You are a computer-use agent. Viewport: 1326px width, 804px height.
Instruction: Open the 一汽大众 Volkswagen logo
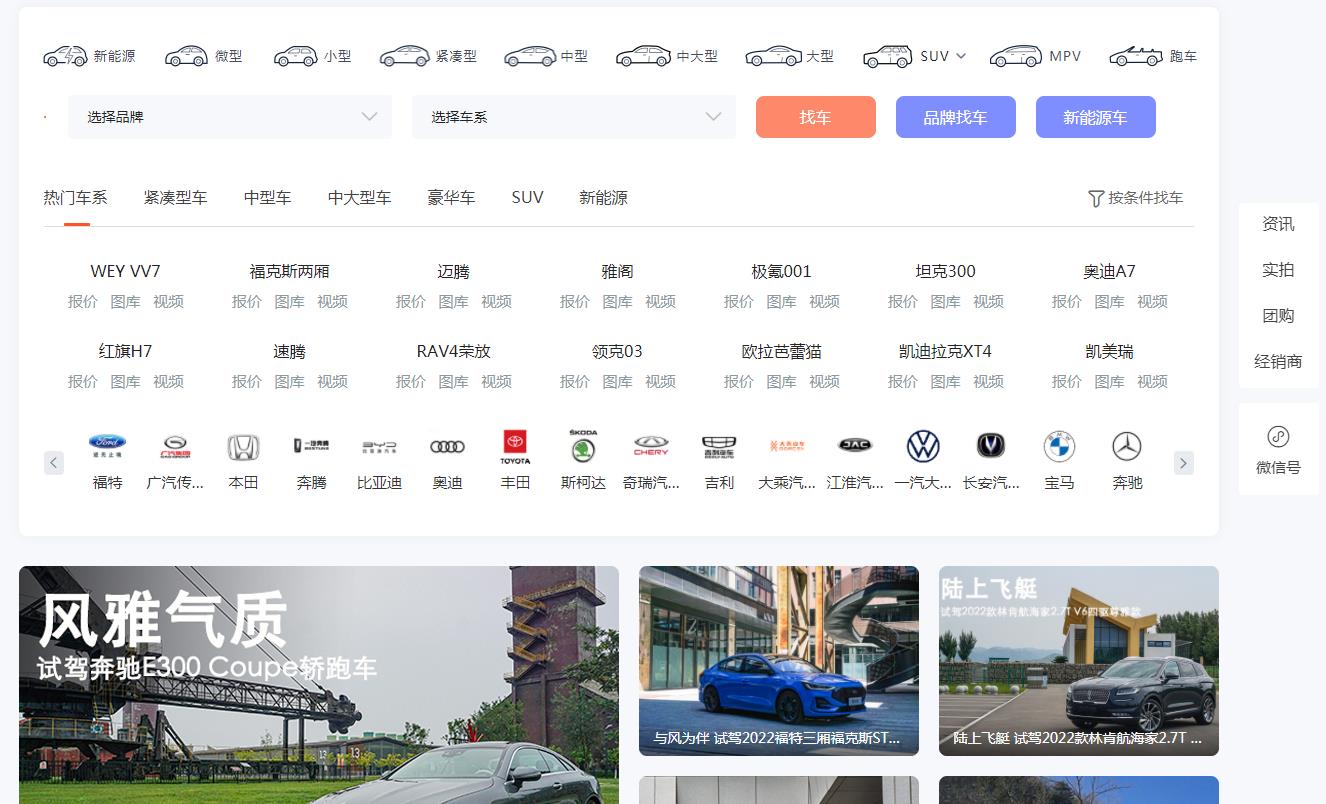click(x=923, y=446)
